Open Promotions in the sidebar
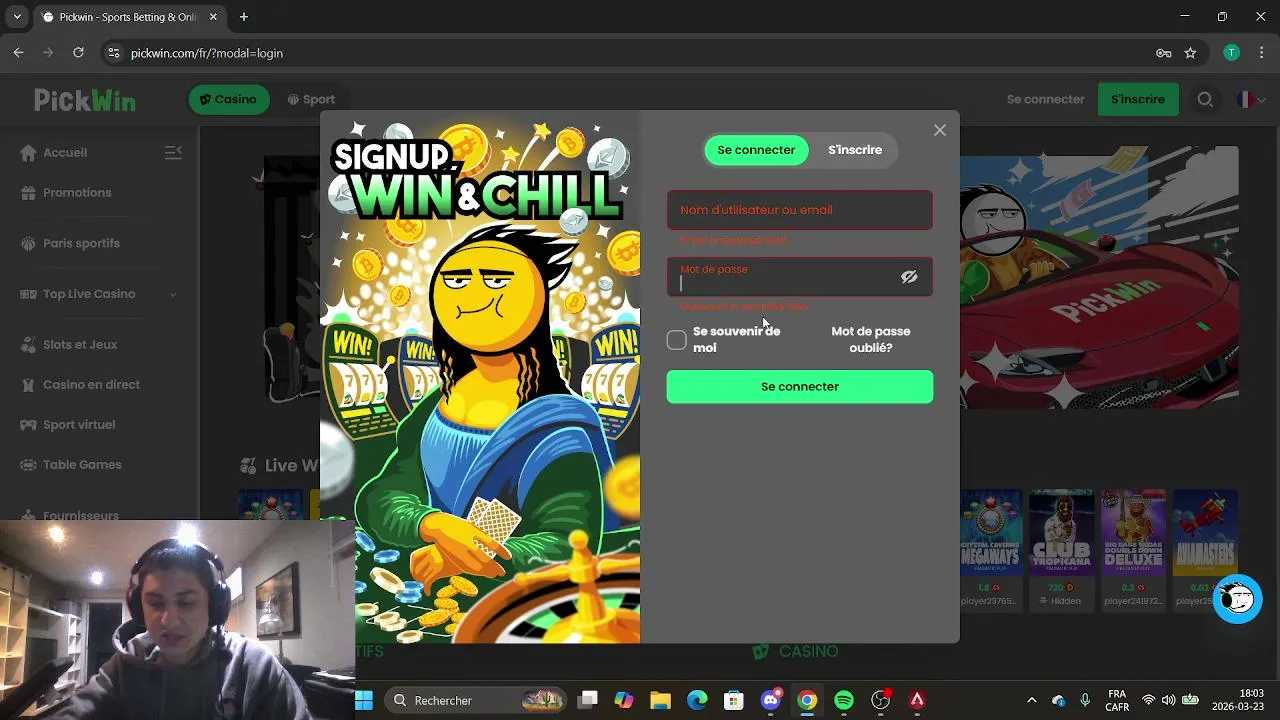The width and height of the screenshot is (1280, 720). (x=77, y=193)
